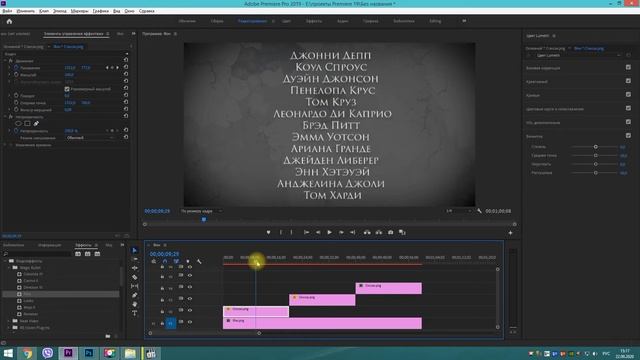Screen dimensions: 640x360
Task: Select the Pen tool in the toolbox
Action: 135,296
